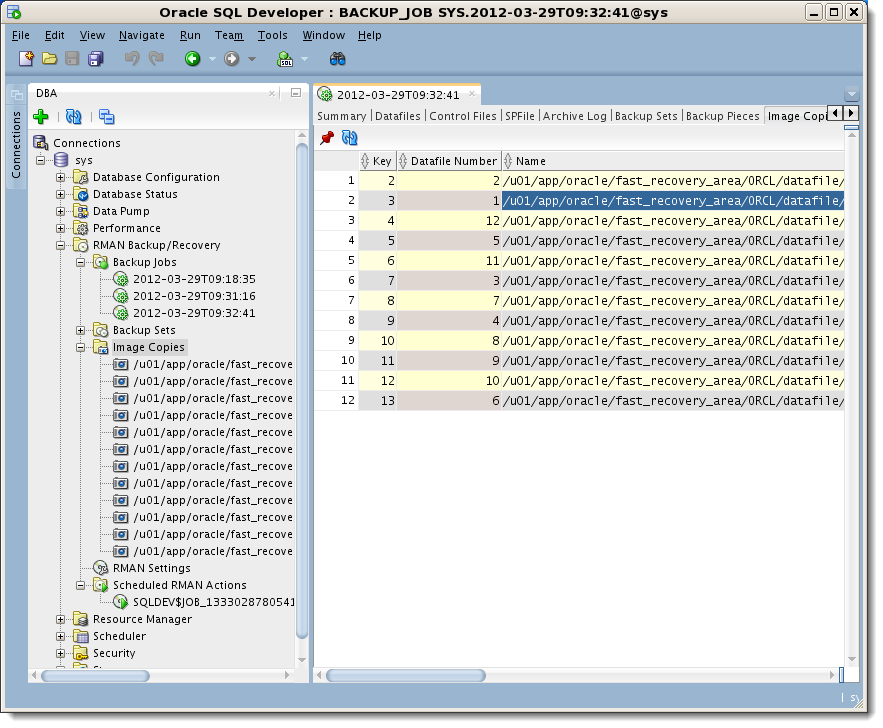This screenshot has width=883, height=728.
Task: Click the pin (Freeze View) icon
Action: click(x=327, y=139)
